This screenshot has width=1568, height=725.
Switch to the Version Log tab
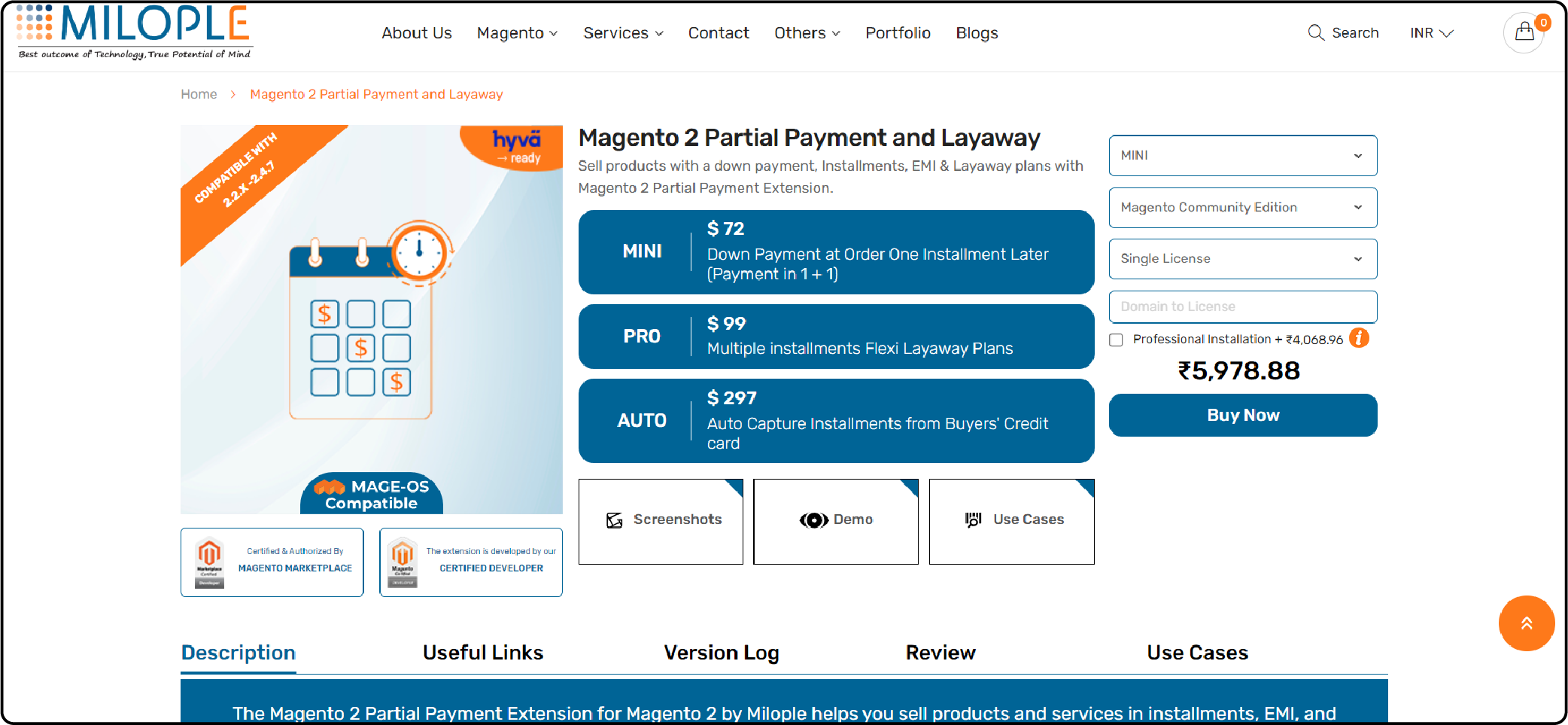pyautogui.click(x=722, y=653)
